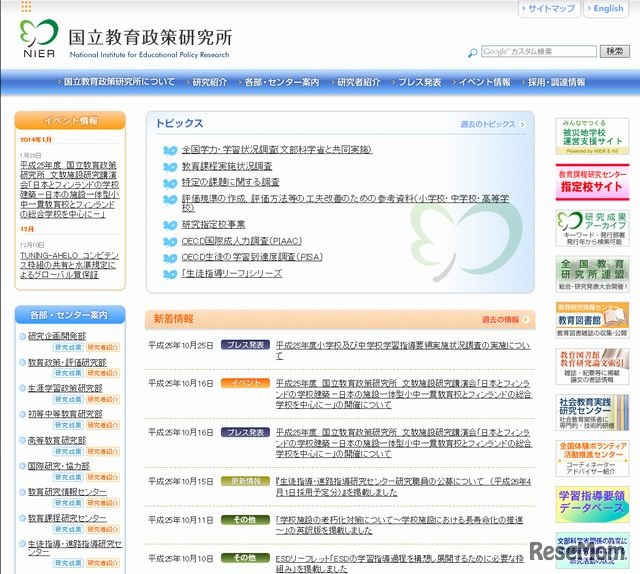Image resolution: width=640 pixels, height=574 pixels.
Task: Click プレス発表 tag for 10月25日 entry
Action: (x=245, y=345)
